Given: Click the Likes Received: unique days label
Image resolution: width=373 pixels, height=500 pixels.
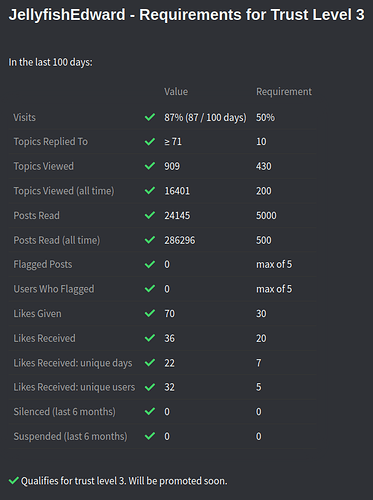Looking at the screenshot, I should tap(73, 363).
